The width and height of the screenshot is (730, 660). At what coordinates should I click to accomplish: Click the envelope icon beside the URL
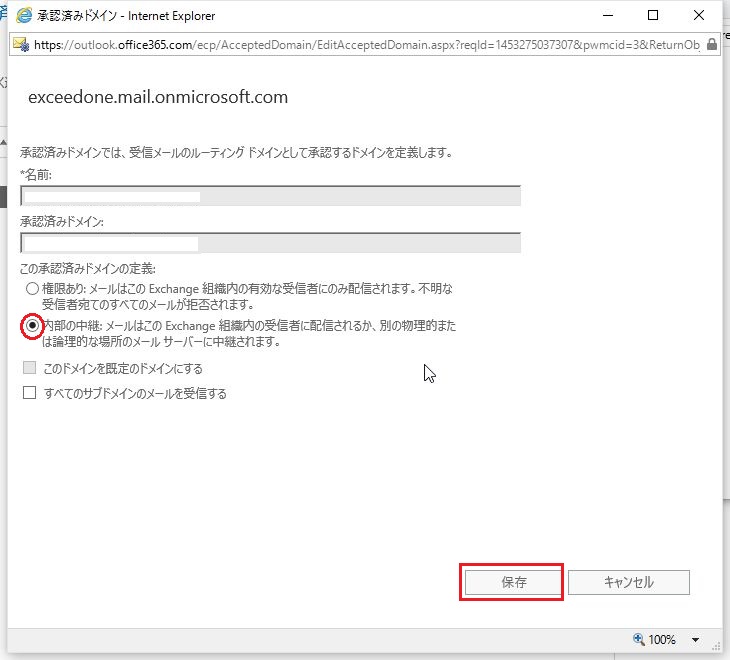coord(21,44)
